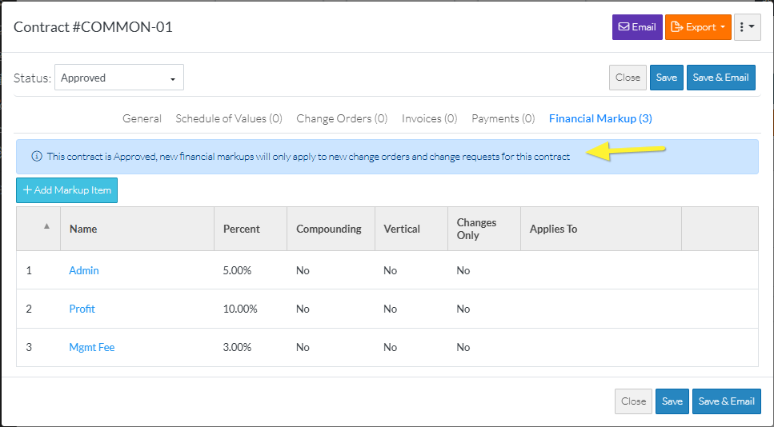The image size is (774, 427).
Task: Go to the Change Orders tab
Action: click(x=342, y=118)
